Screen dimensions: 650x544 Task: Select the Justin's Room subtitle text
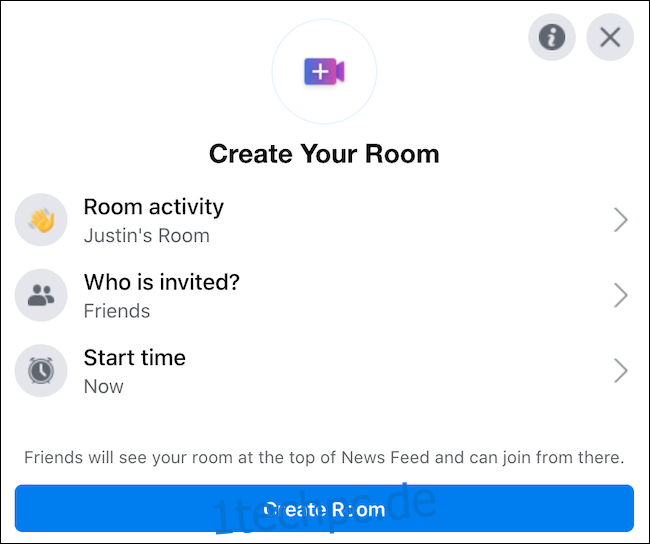(x=147, y=236)
